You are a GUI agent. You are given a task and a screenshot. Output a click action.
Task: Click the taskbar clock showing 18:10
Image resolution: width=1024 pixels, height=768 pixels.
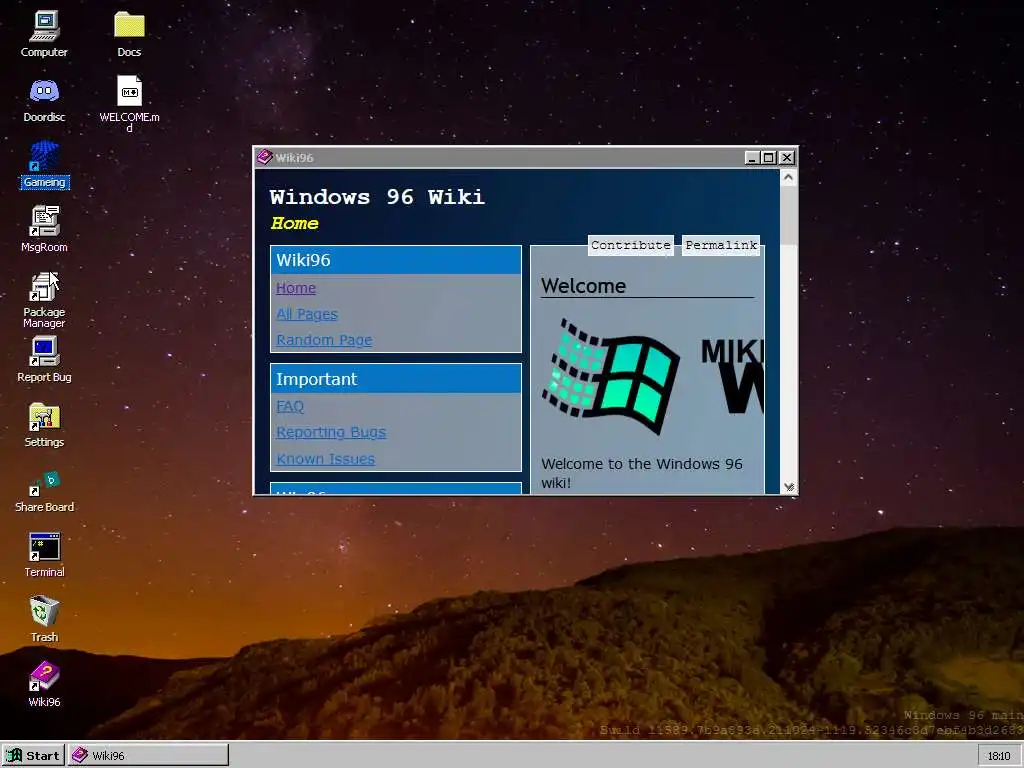point(999,756)
